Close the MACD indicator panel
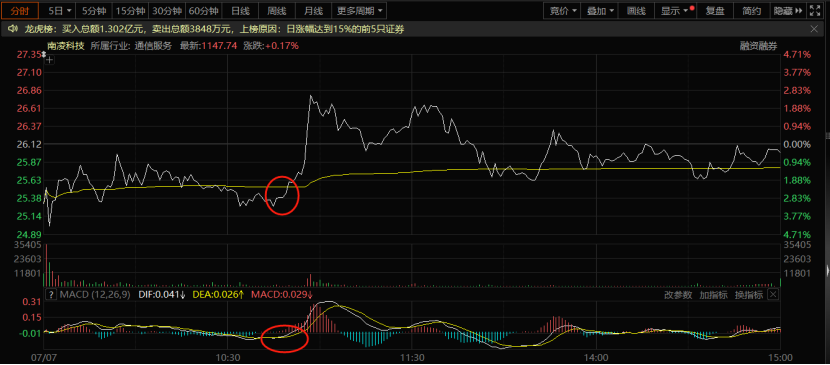 click(773, 295)
